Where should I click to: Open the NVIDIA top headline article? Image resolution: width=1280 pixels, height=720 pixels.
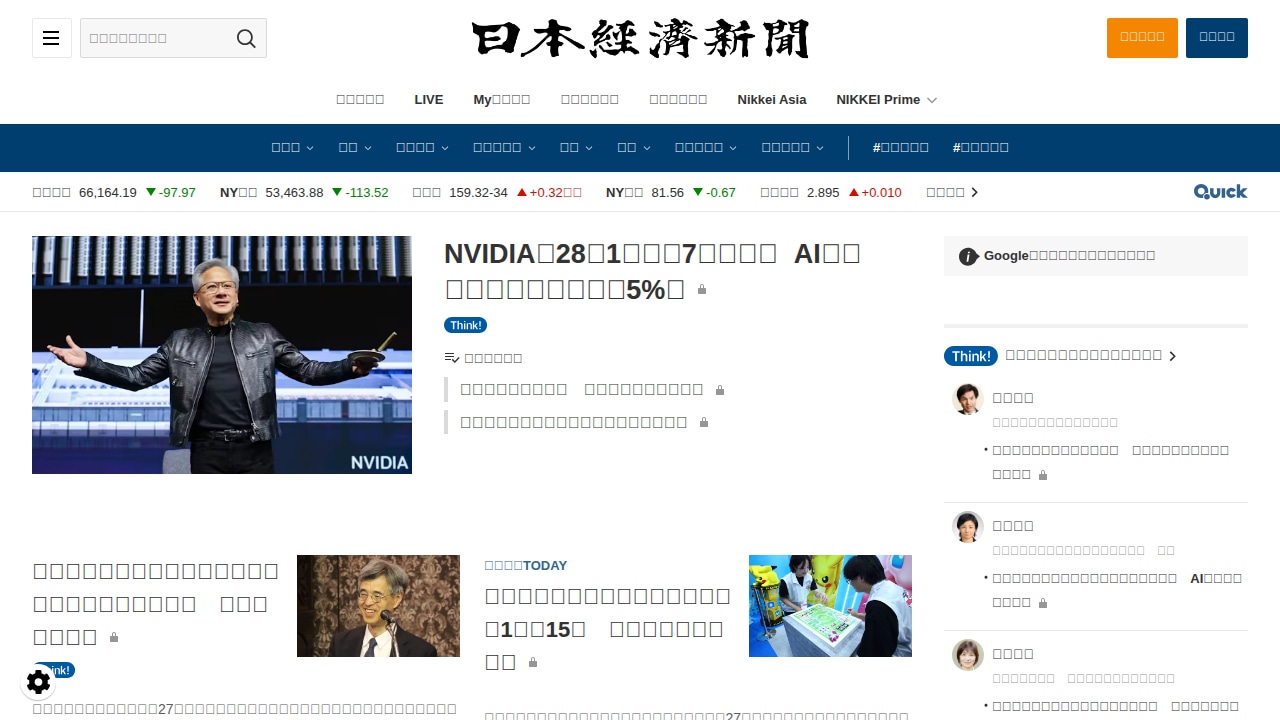(652, 271)
